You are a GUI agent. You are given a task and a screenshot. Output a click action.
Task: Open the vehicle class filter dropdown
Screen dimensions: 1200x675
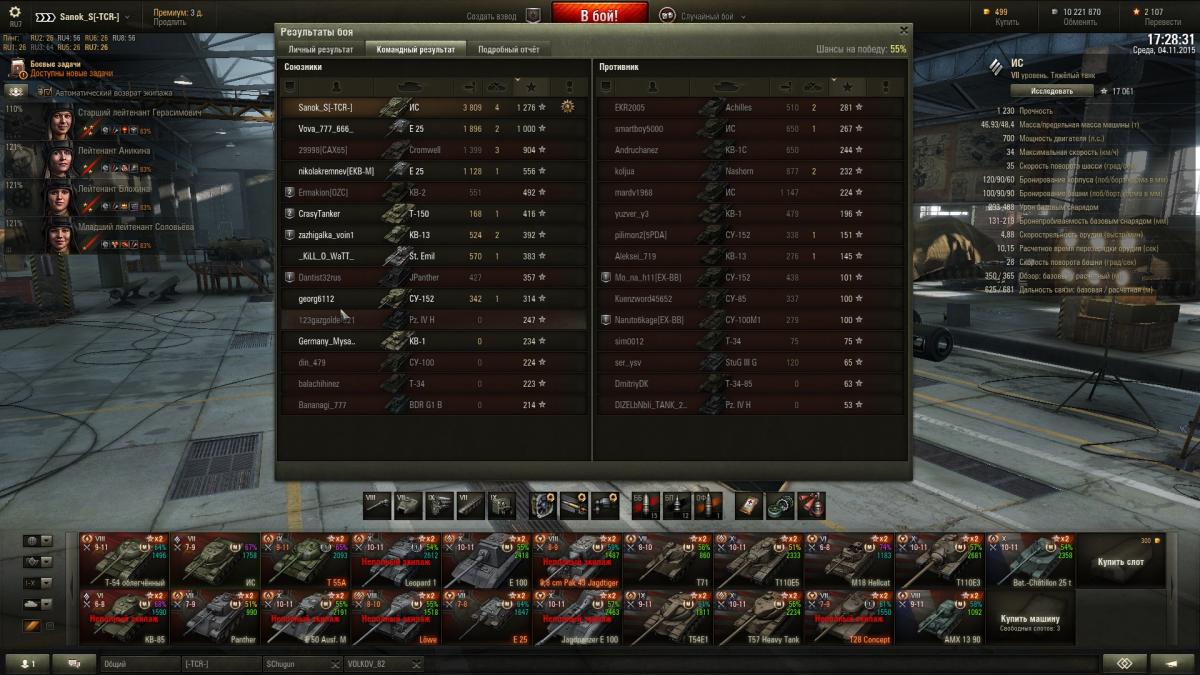tap(37, 562)
